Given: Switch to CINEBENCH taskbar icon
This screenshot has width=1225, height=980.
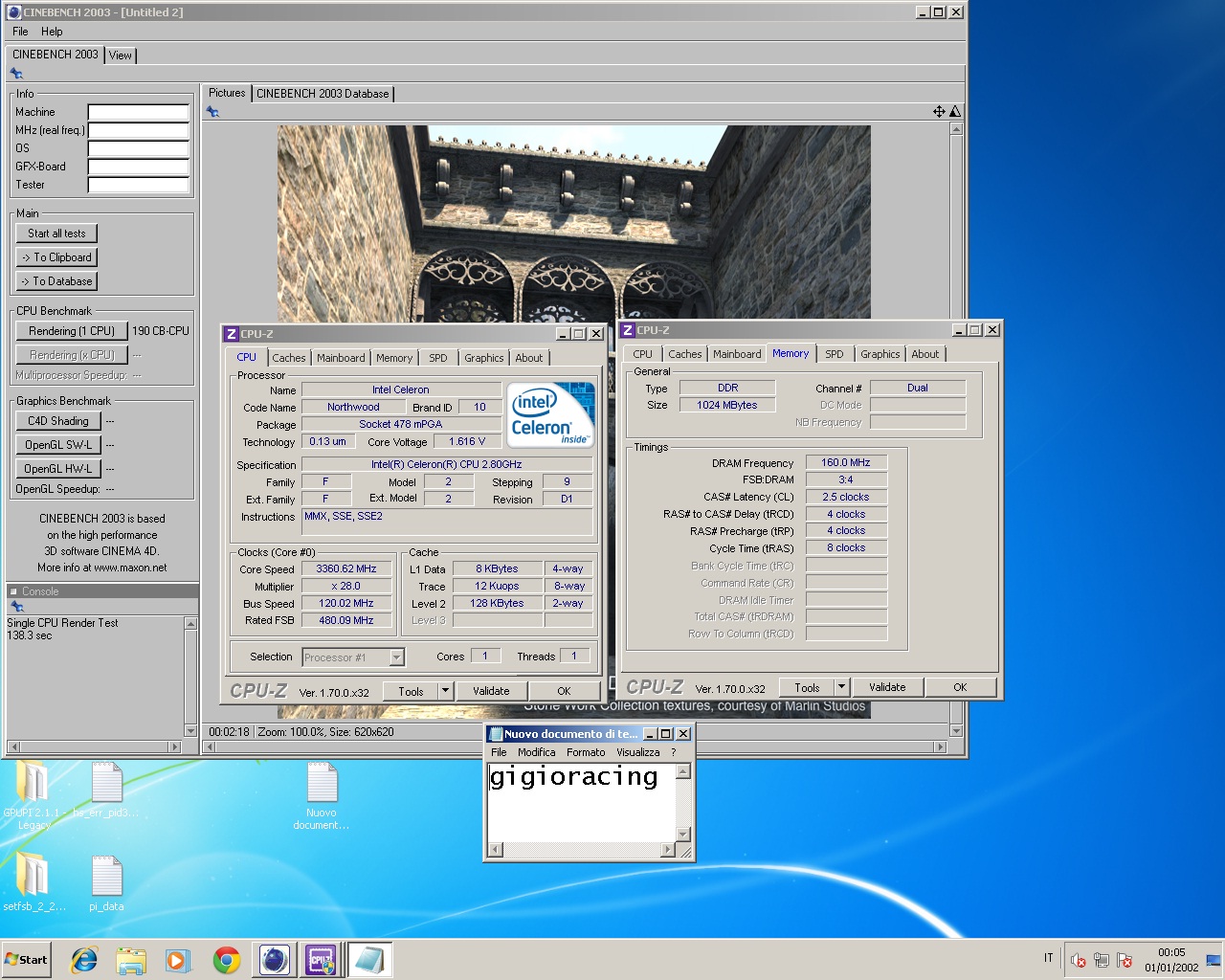Looking at the screenshot, I should point(274,960).
